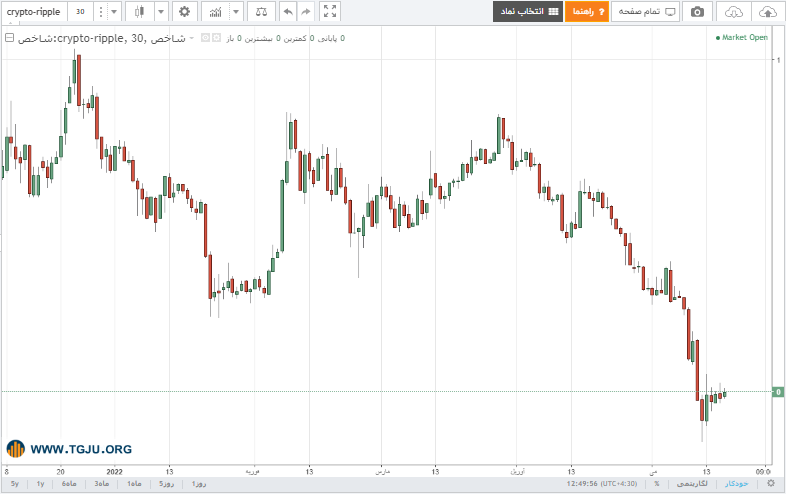Open series settings gear in legend
The height and width of the screenshot is (494, 786).
[216, 38]
